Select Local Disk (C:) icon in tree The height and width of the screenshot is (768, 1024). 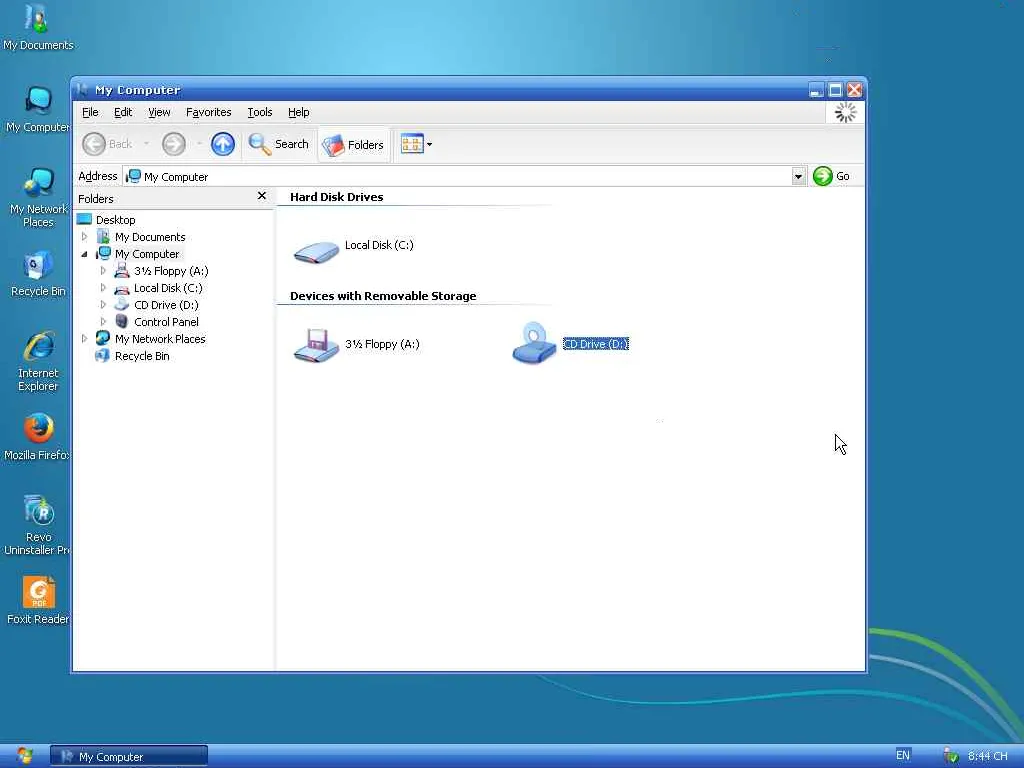121,288
